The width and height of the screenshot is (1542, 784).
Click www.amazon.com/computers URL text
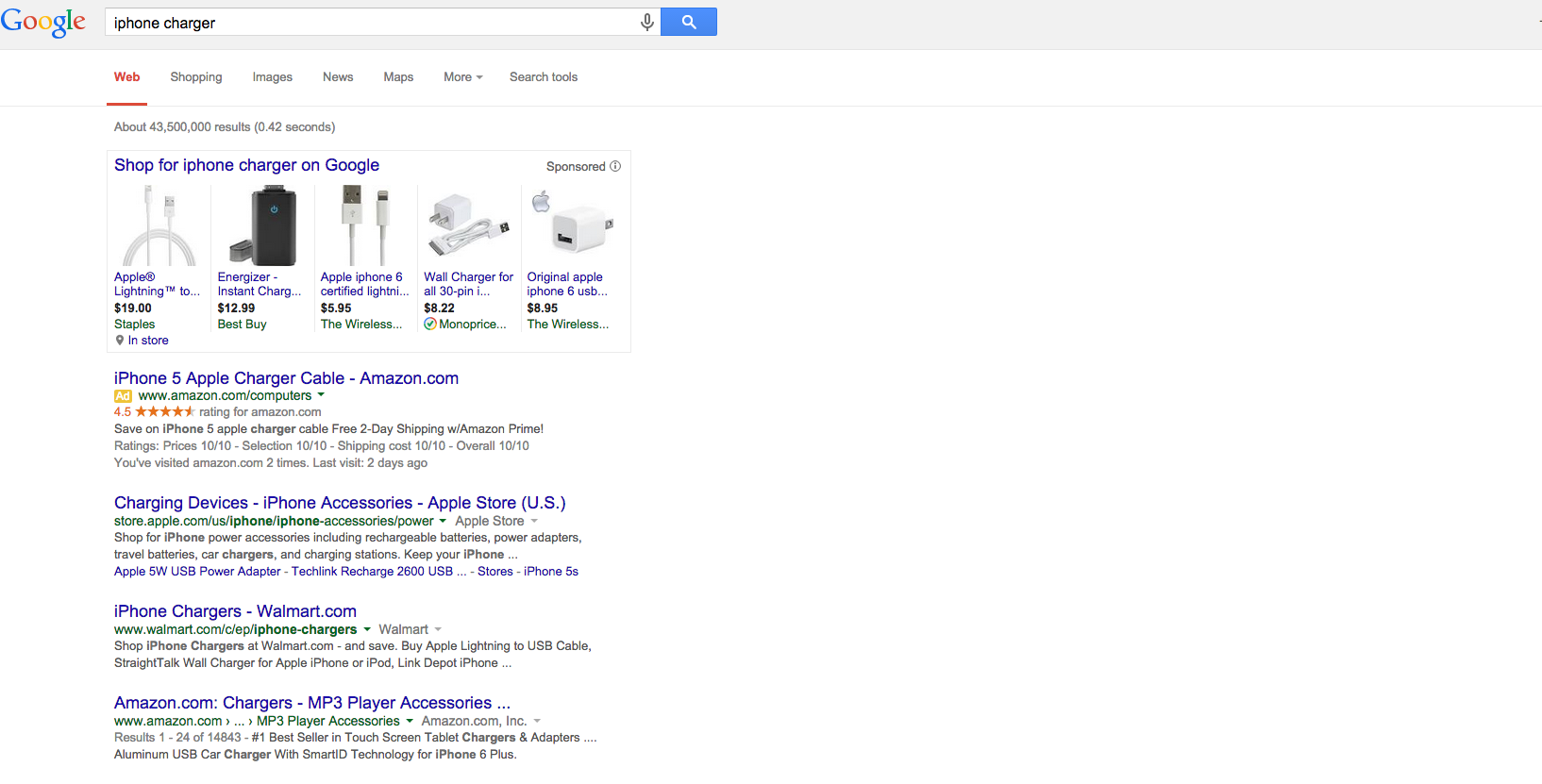(x=225, y=396)
